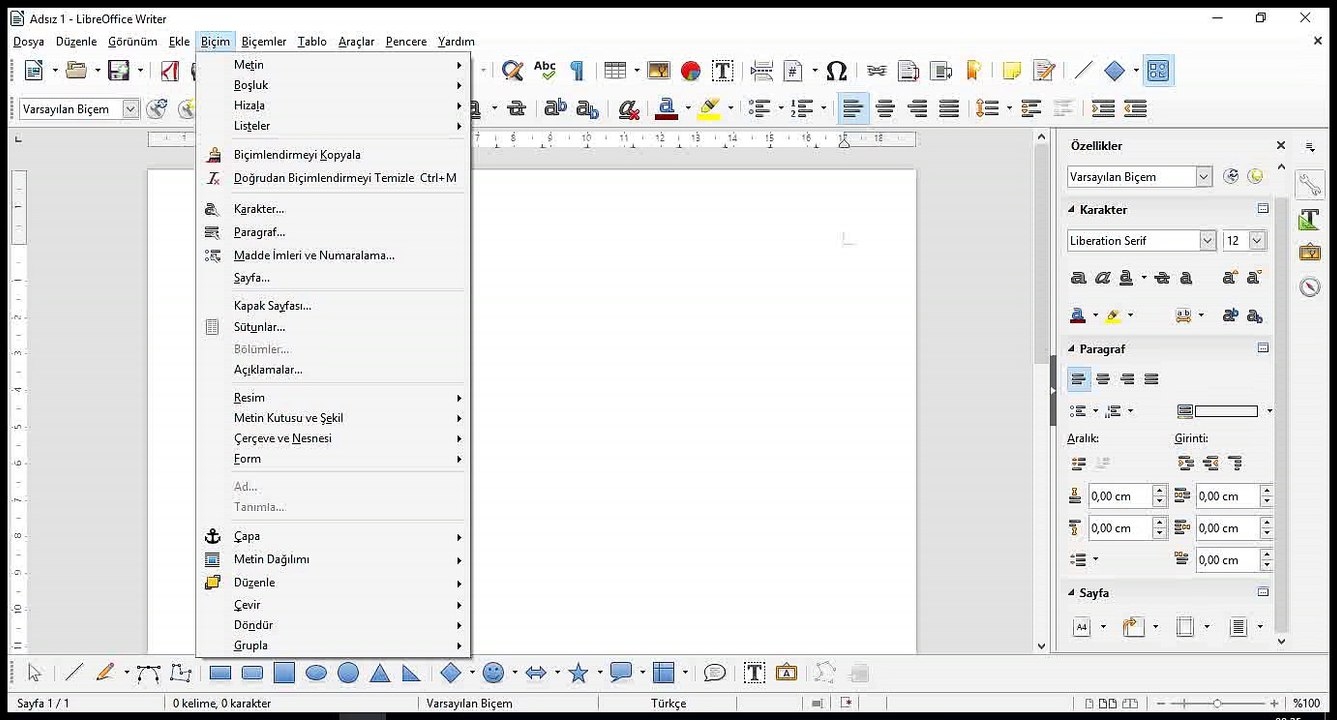Open the sidebar Gallery panel icon
This screenshot has width=1337, height=720.
(1310, 252)
